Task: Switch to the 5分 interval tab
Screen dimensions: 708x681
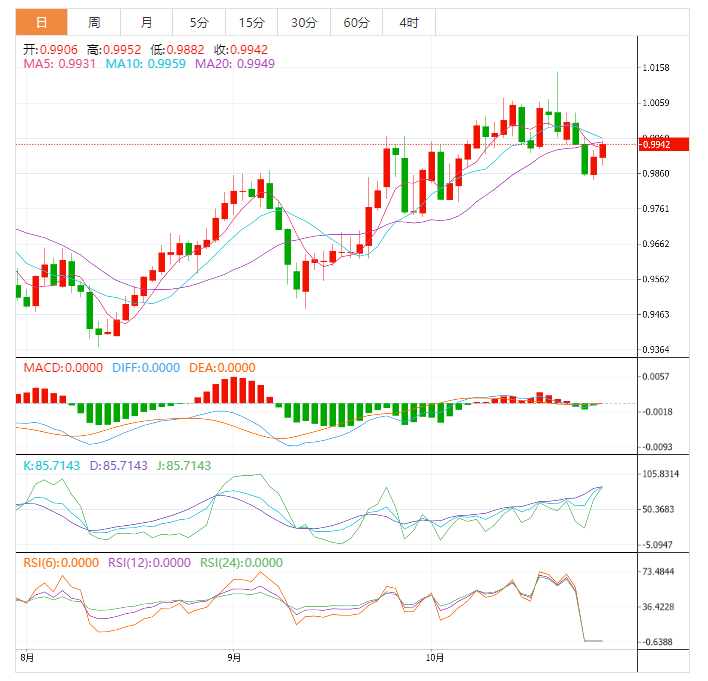Action: pos(198,22)
